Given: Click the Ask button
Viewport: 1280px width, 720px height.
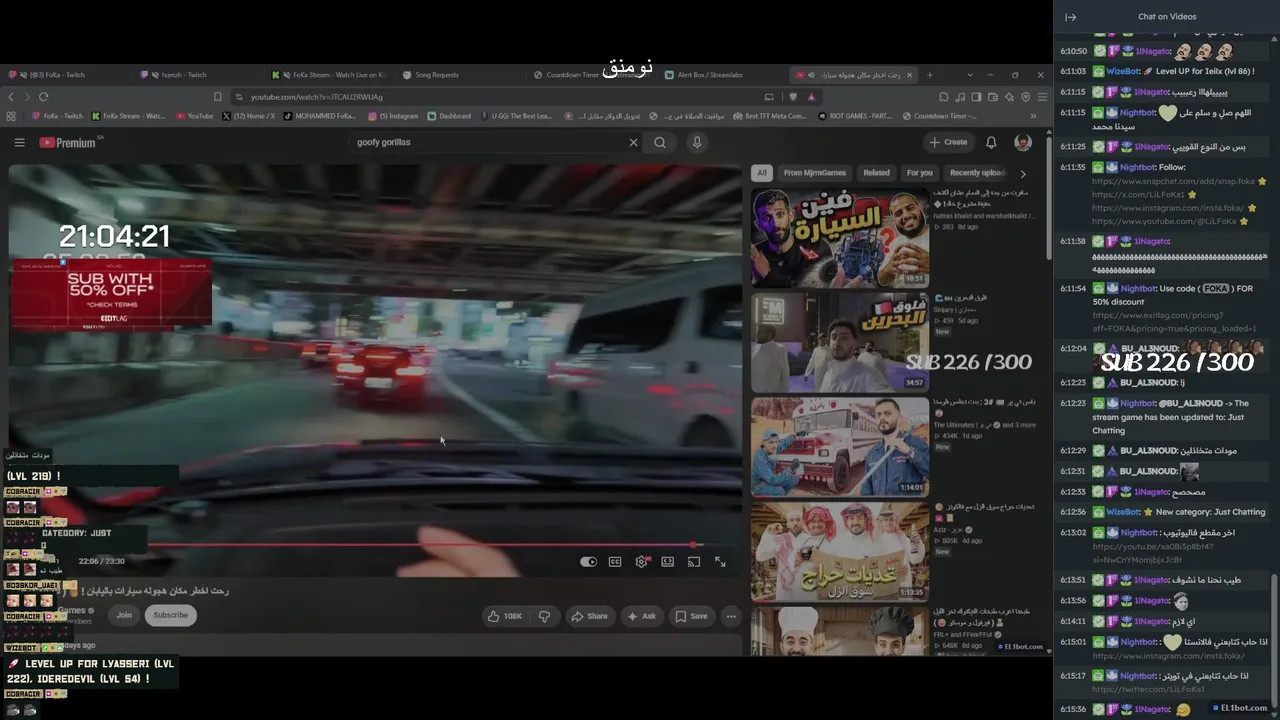Looking at the screenshot, I should pos(641,616).
